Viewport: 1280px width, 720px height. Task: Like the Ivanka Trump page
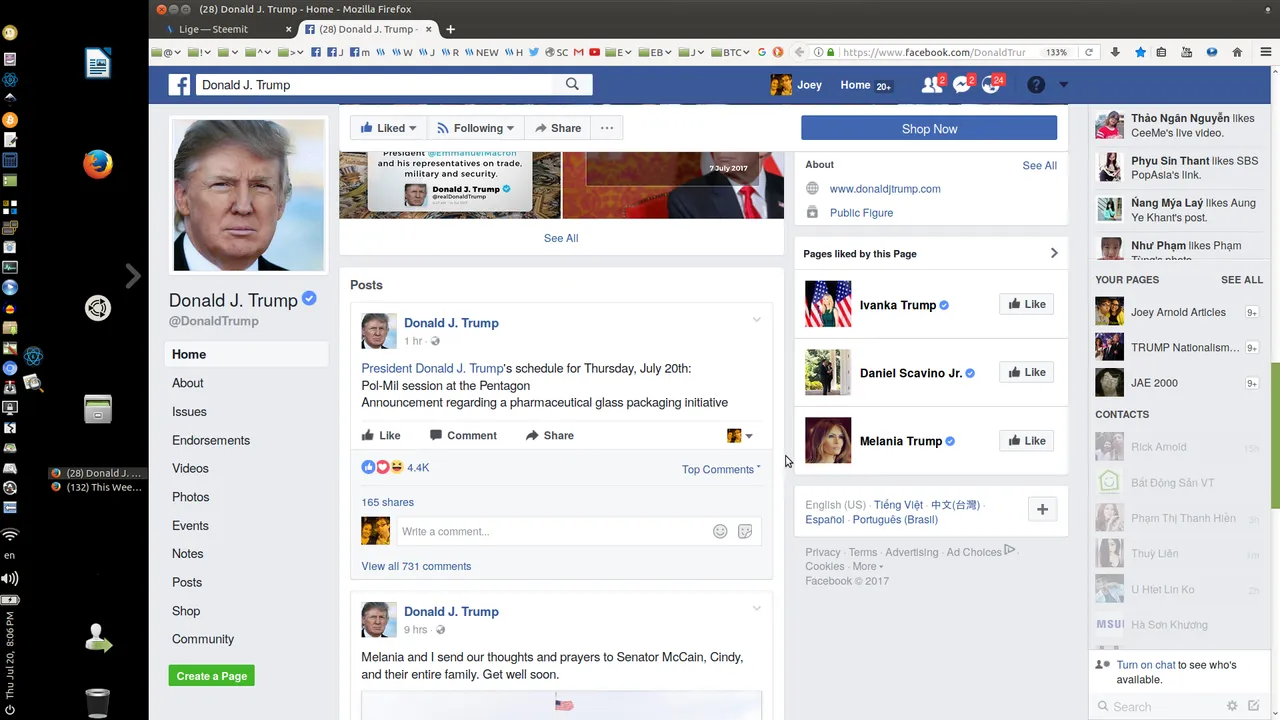click(x=1026, y=304)
